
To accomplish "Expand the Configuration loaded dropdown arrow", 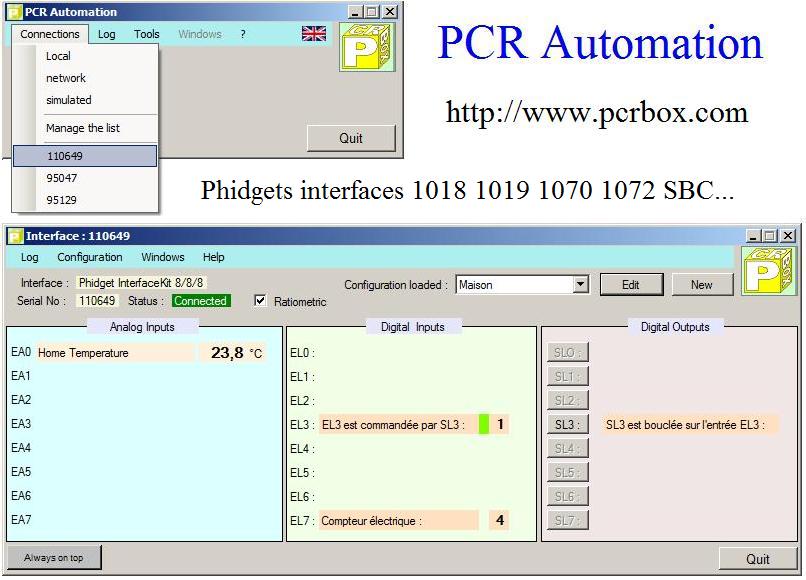I will coord(581,284).
